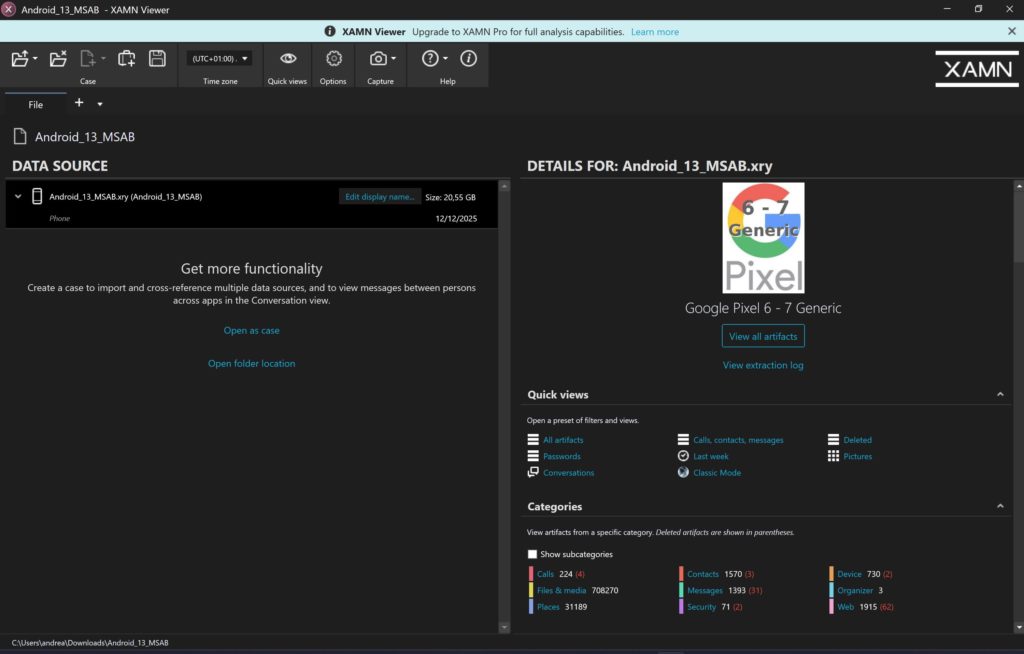Collapse the Quick views section
Viewport: 1024px width, 654px height.
1000,395
